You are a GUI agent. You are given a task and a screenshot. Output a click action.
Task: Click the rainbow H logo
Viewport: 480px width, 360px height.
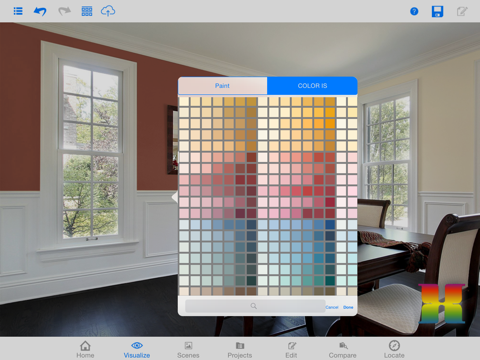click(442, 303)
